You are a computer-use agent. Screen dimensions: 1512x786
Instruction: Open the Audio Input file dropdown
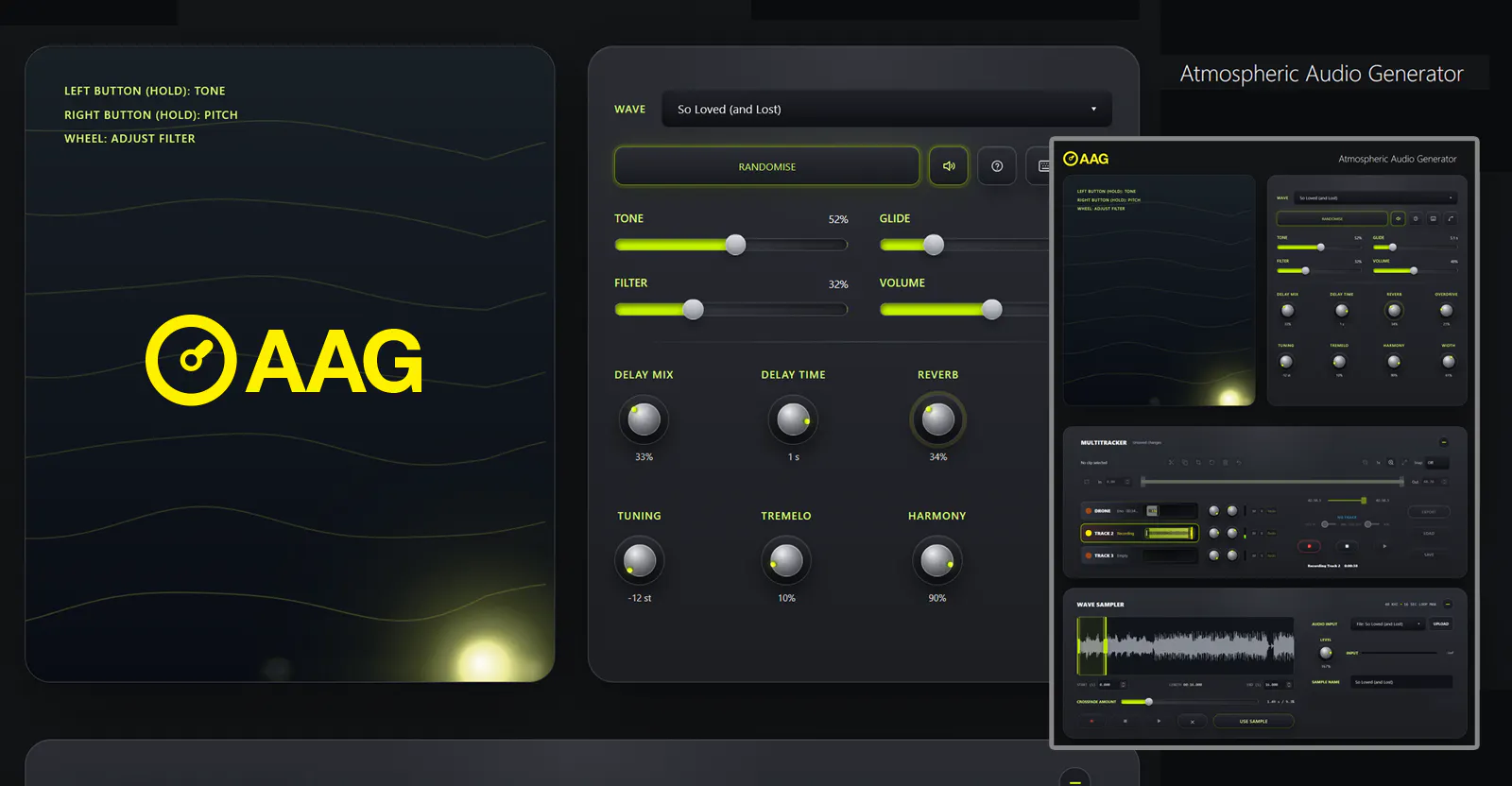[x=1387, y=624]
